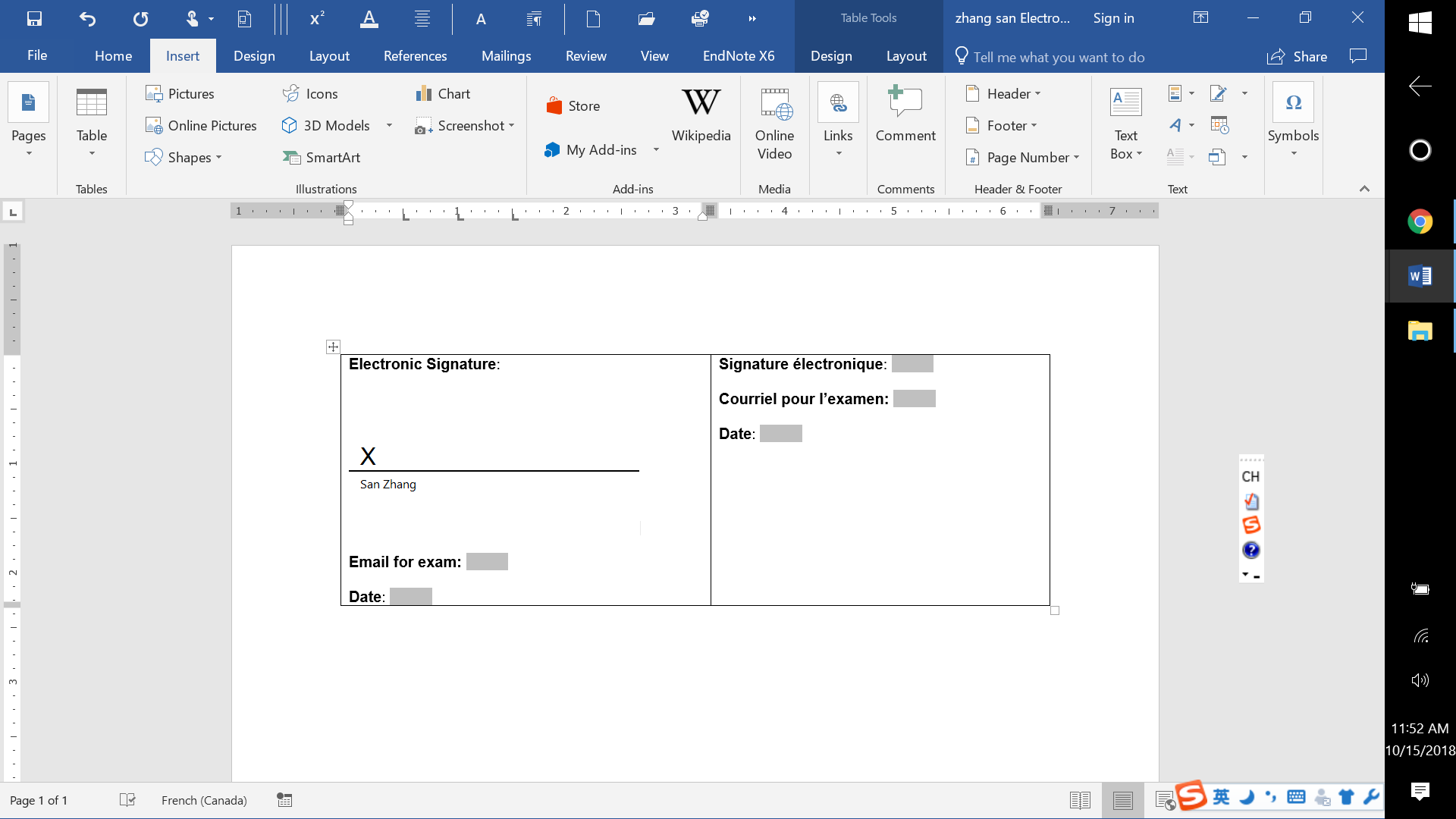
Task: Create a new blank document icon
Action: click(593, 19)
